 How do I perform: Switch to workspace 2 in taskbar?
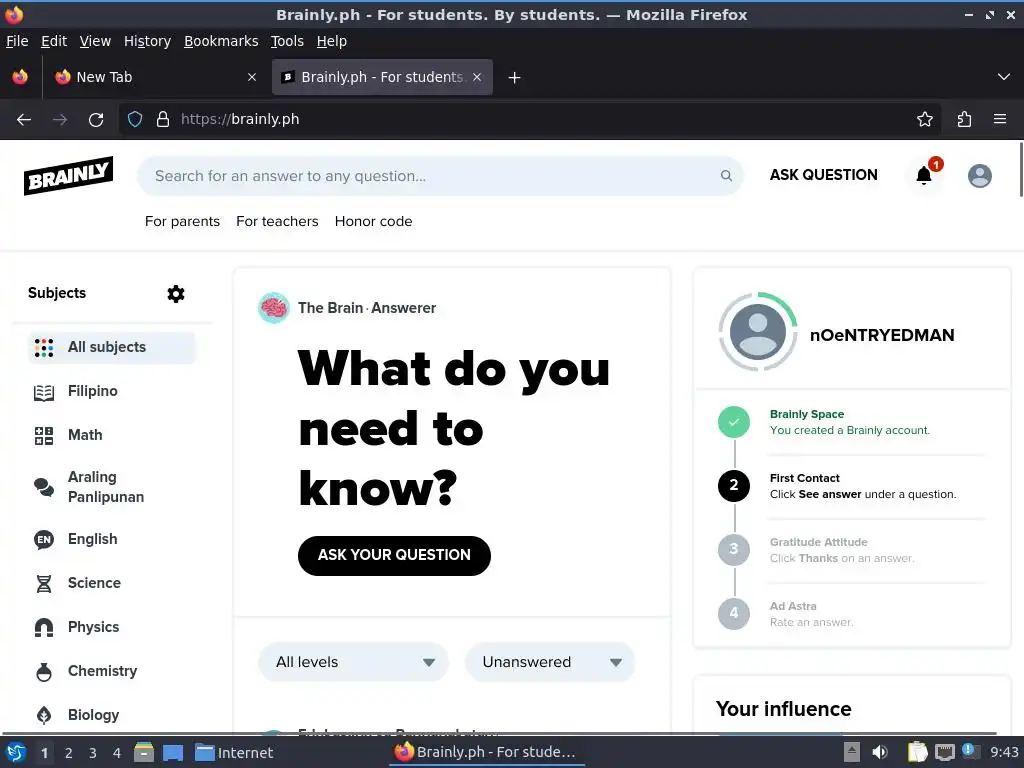68,753
